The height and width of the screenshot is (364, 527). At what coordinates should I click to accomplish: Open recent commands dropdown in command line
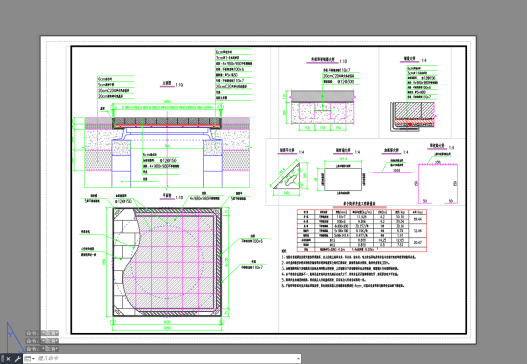[x=29, y=359]
